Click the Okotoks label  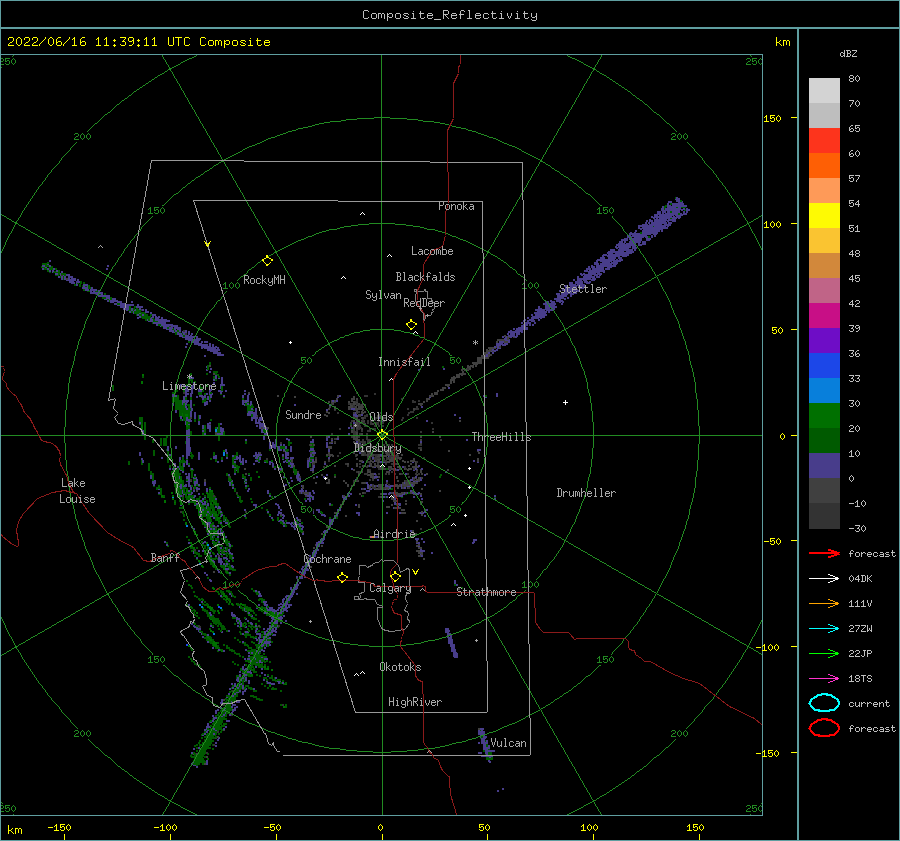[400, 666]
